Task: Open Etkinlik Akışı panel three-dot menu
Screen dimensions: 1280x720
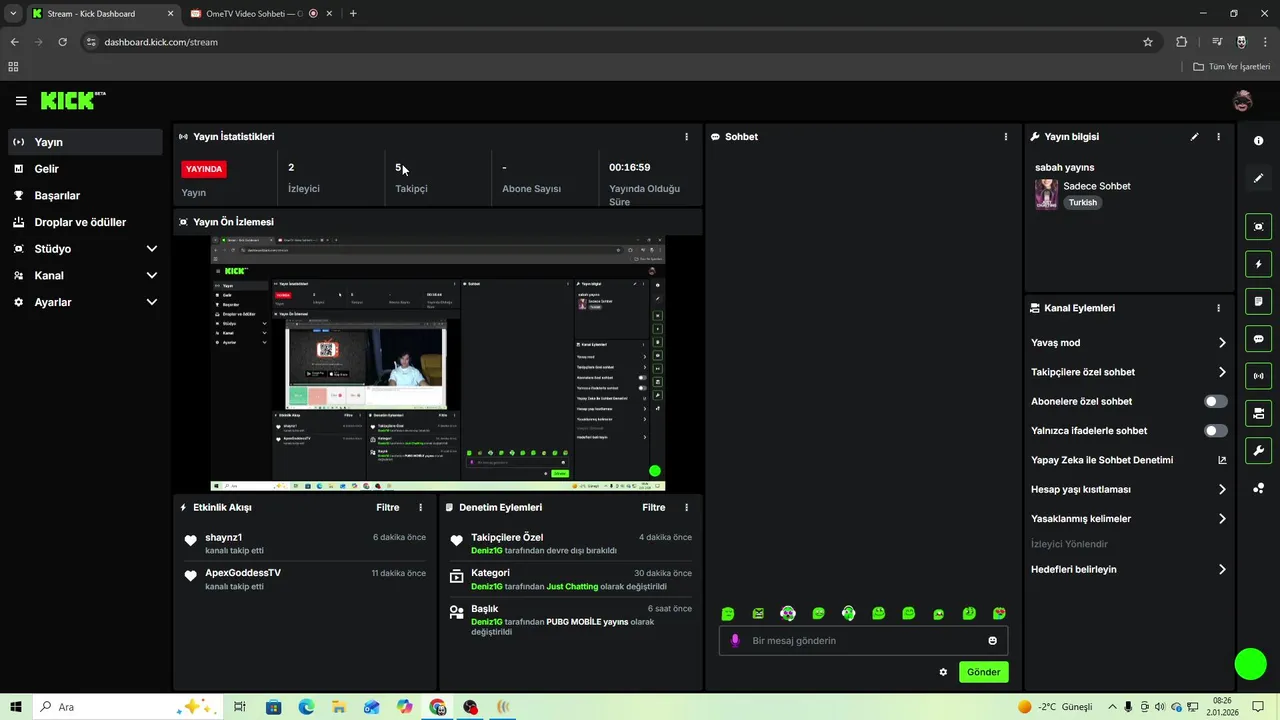Action: click(420, 508)
